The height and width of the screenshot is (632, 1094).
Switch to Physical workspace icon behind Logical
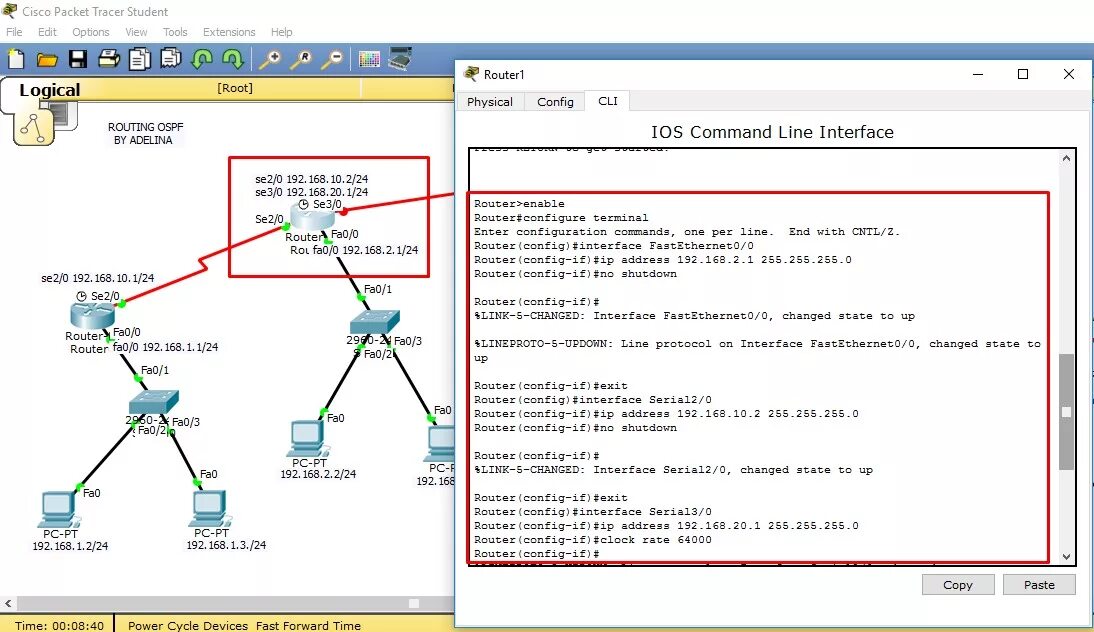tap(63, 114)
